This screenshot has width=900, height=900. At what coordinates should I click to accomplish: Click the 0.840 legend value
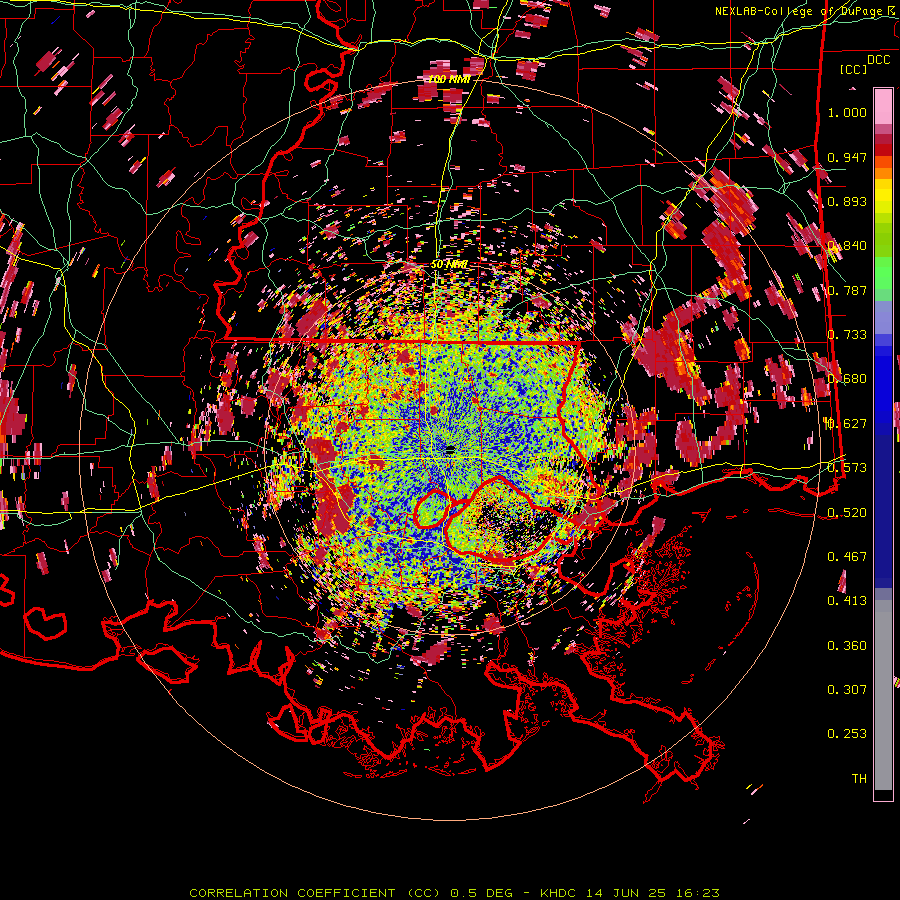pyautogui.click(x=847, y=246)
